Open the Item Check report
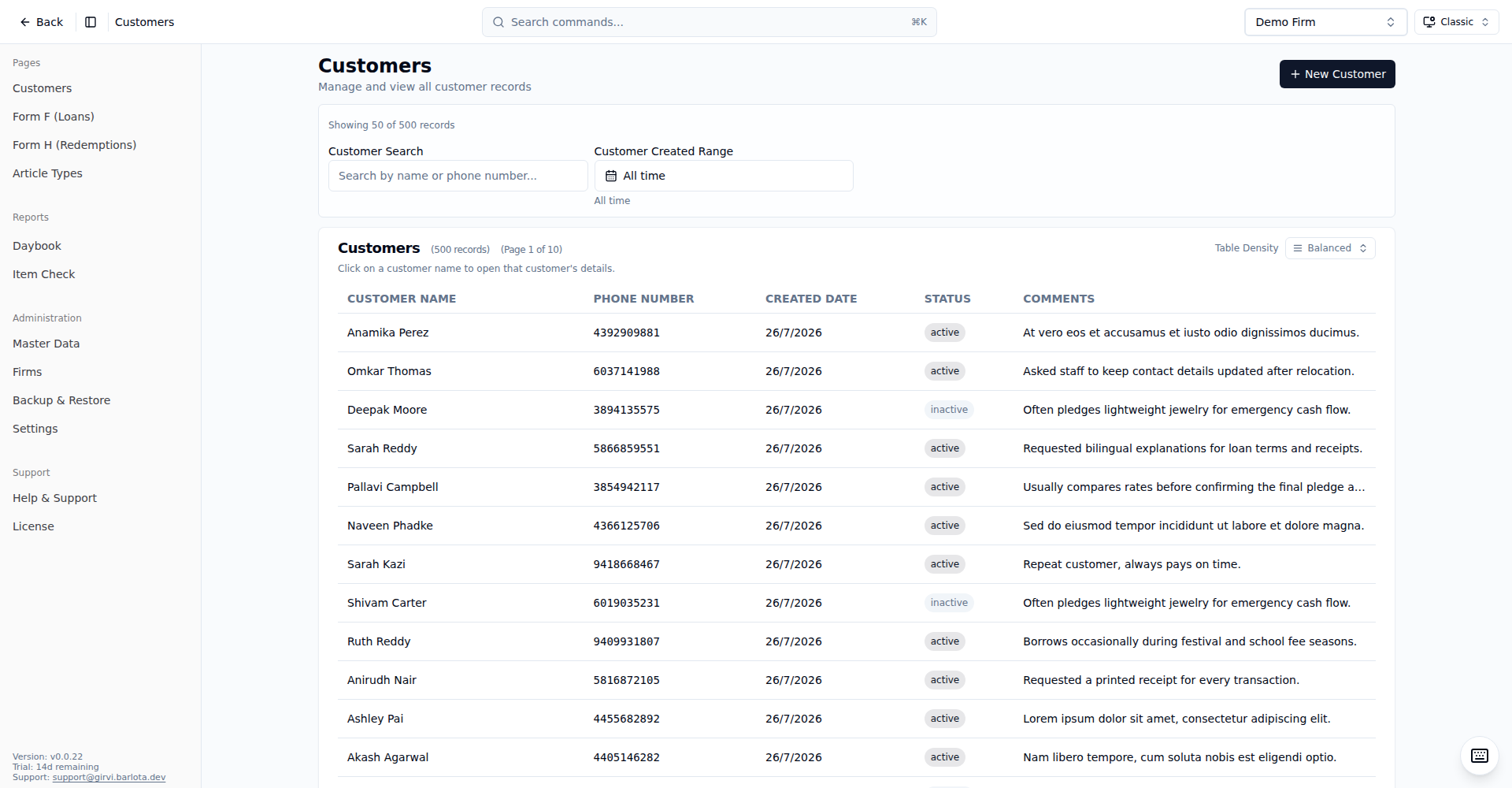This screenshot has height=788, width=1512. (43, 274)
